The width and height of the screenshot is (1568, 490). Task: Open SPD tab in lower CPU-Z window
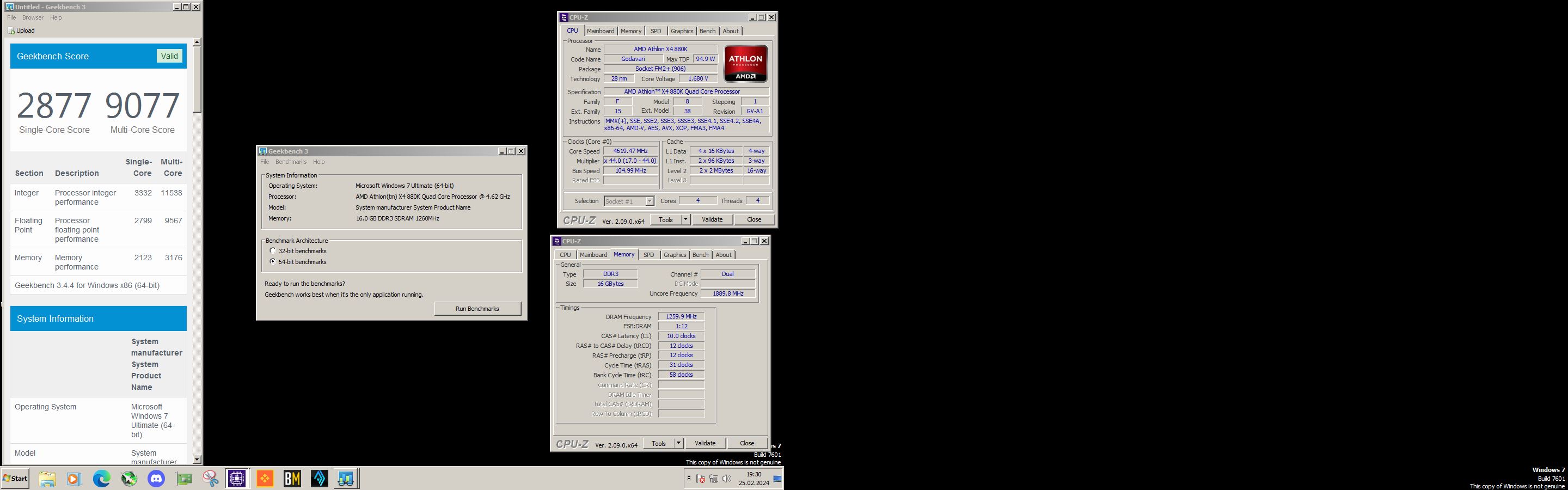pyautogui.click(x=649, y=255)
